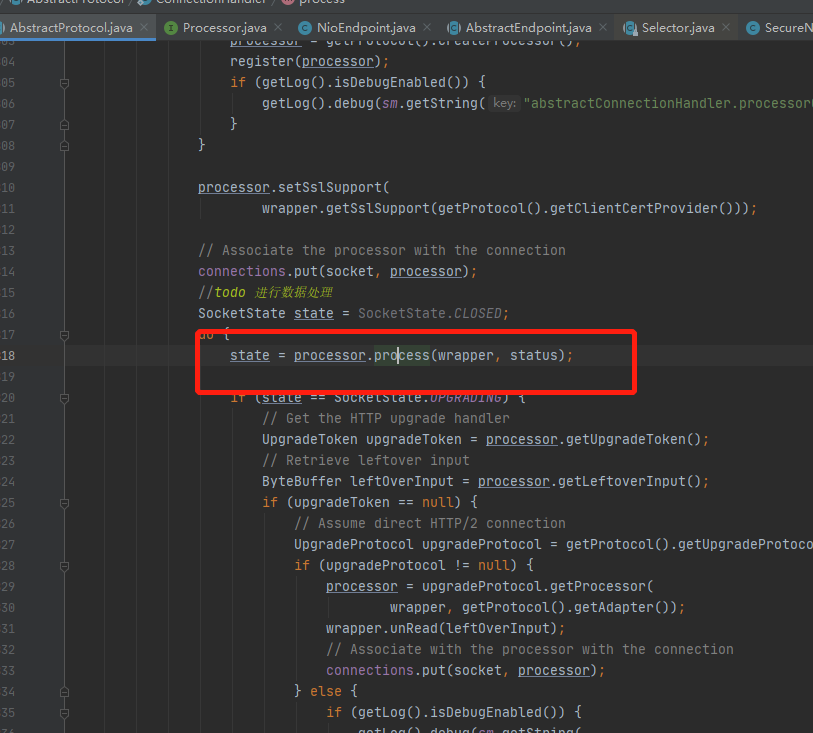Click register(processor) statement
The image size is (813, 733).
point(309,61)
